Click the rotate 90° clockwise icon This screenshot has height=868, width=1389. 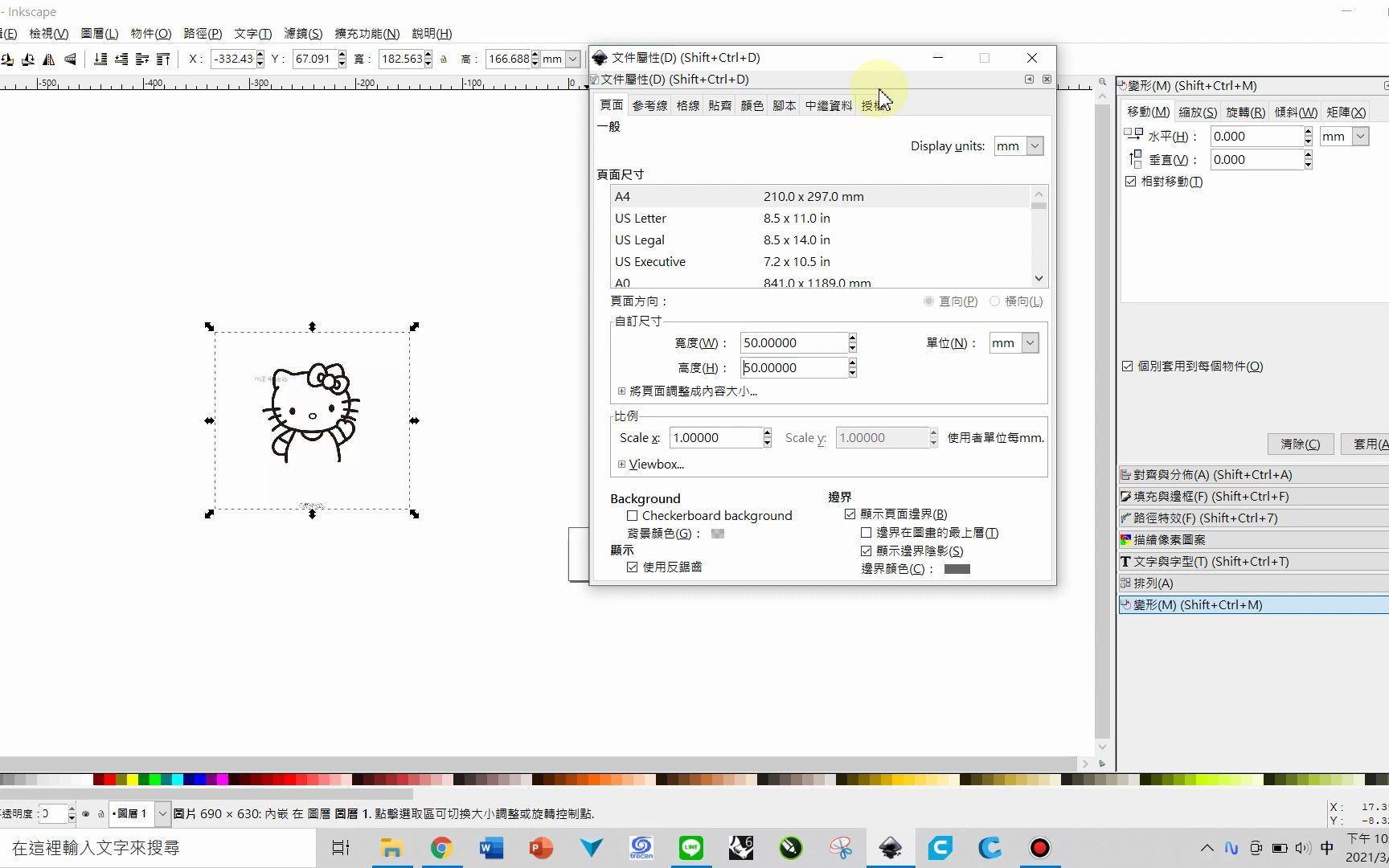28,59
